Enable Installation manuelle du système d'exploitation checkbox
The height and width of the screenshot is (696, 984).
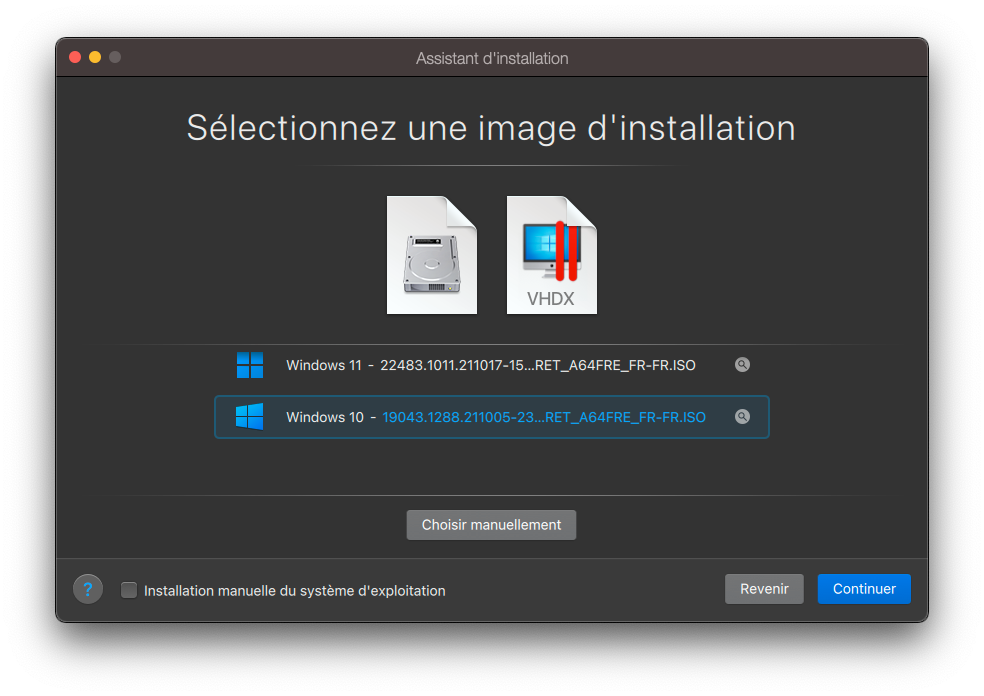[129, 590]
